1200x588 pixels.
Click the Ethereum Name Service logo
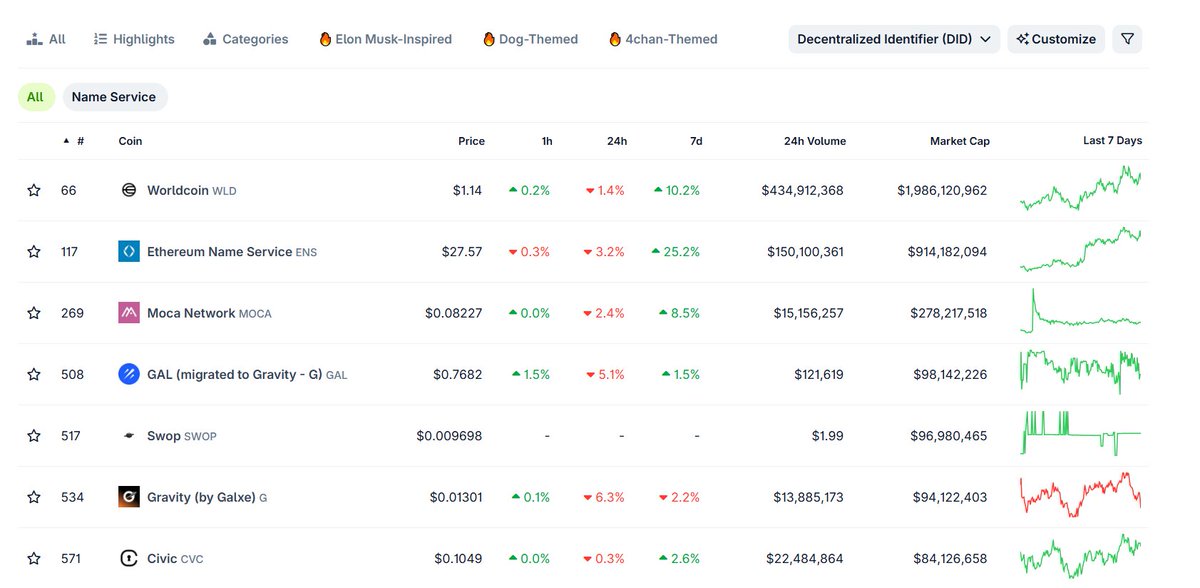click(129, 252)
